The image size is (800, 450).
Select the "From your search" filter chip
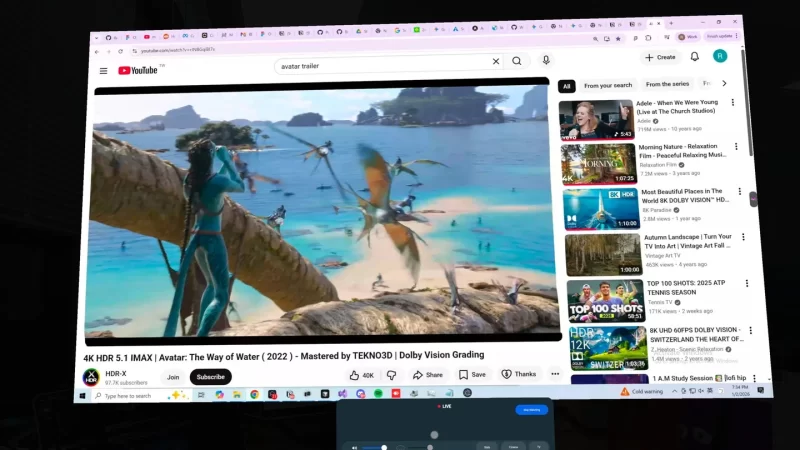tap(608, 85)
